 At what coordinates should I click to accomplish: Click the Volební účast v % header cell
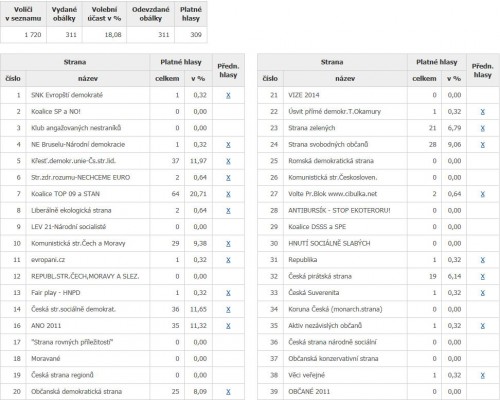click(104, 14)
